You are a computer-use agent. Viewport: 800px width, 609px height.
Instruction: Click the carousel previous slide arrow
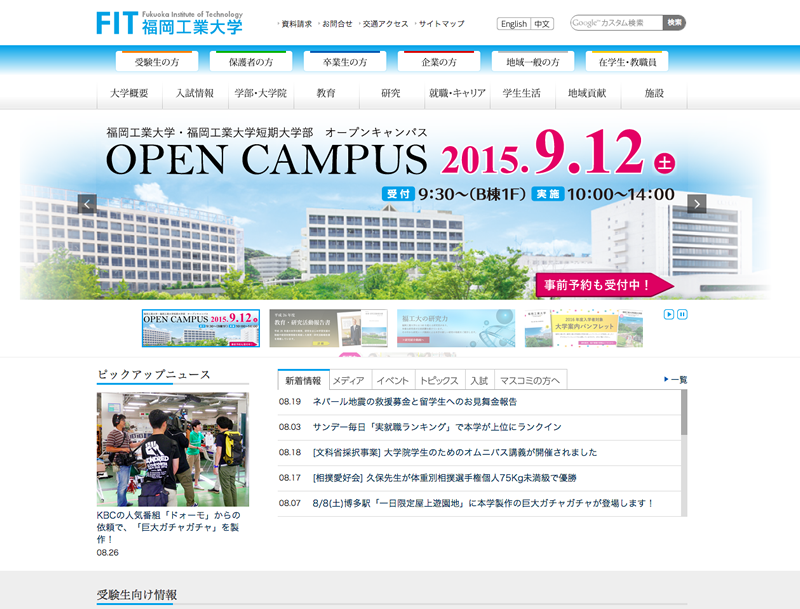coord(87,204)
